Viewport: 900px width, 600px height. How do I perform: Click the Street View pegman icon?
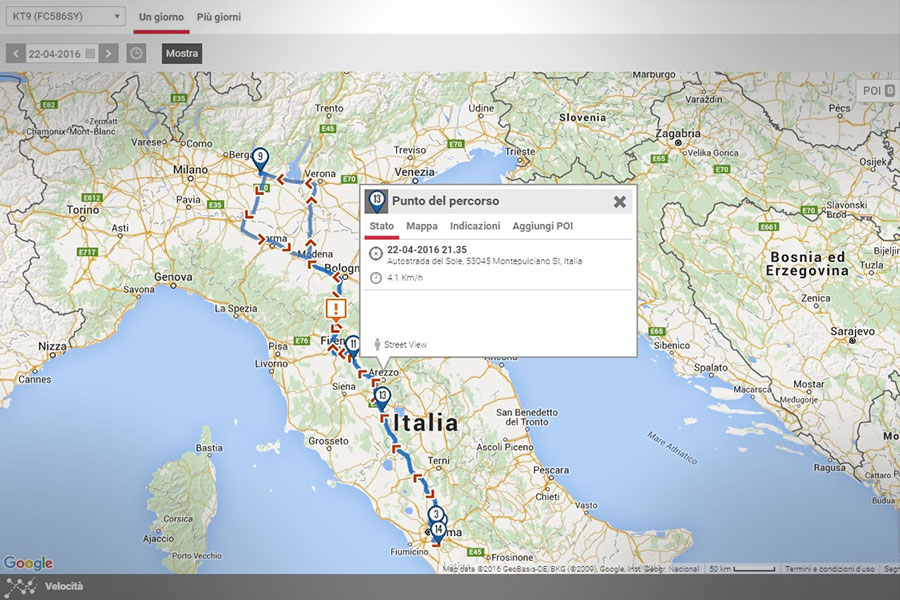pos(377,344)
